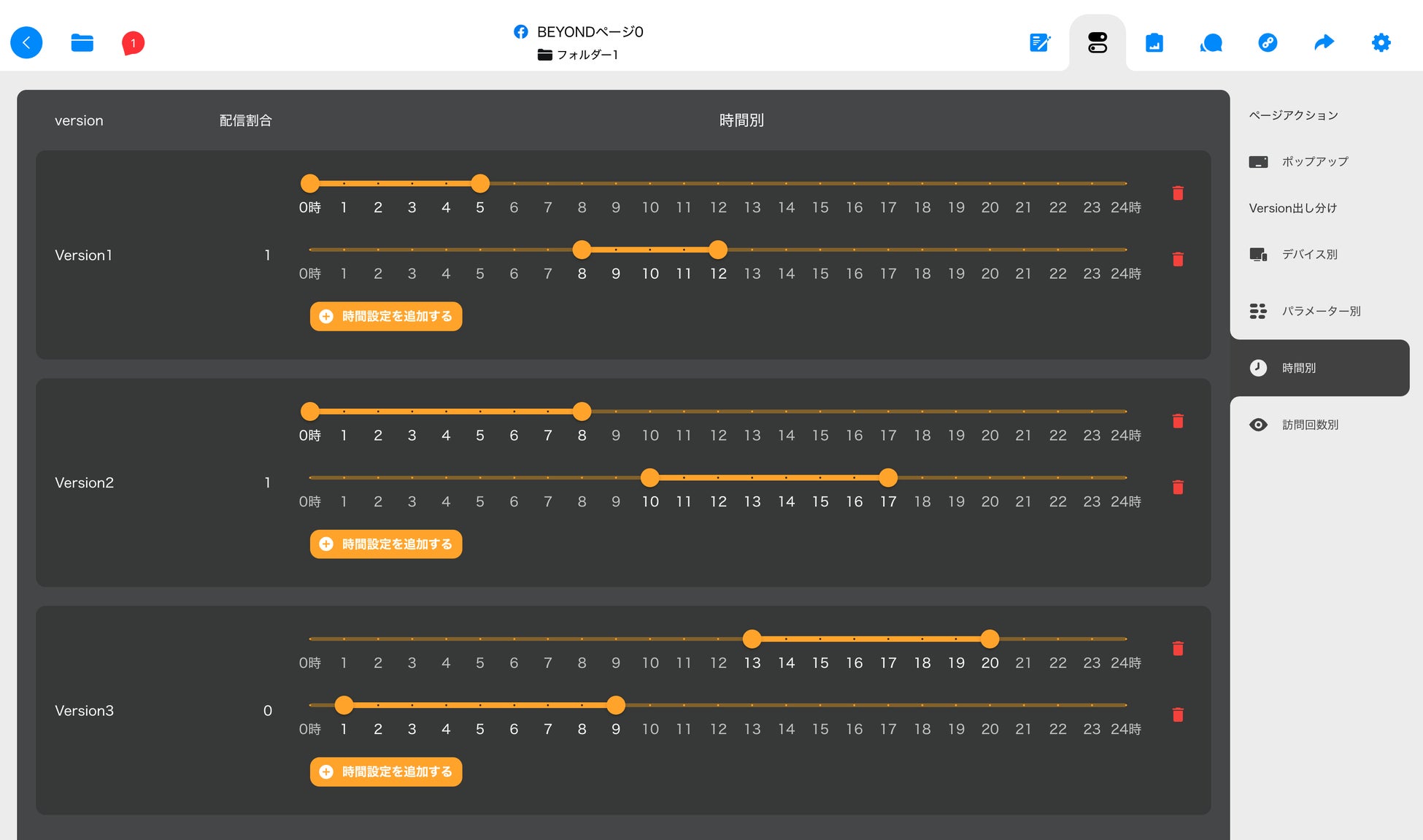Delete Version2's second time range
Image resolution: width=1423 pixels, height=840 pixels.
pos(1178,487)
